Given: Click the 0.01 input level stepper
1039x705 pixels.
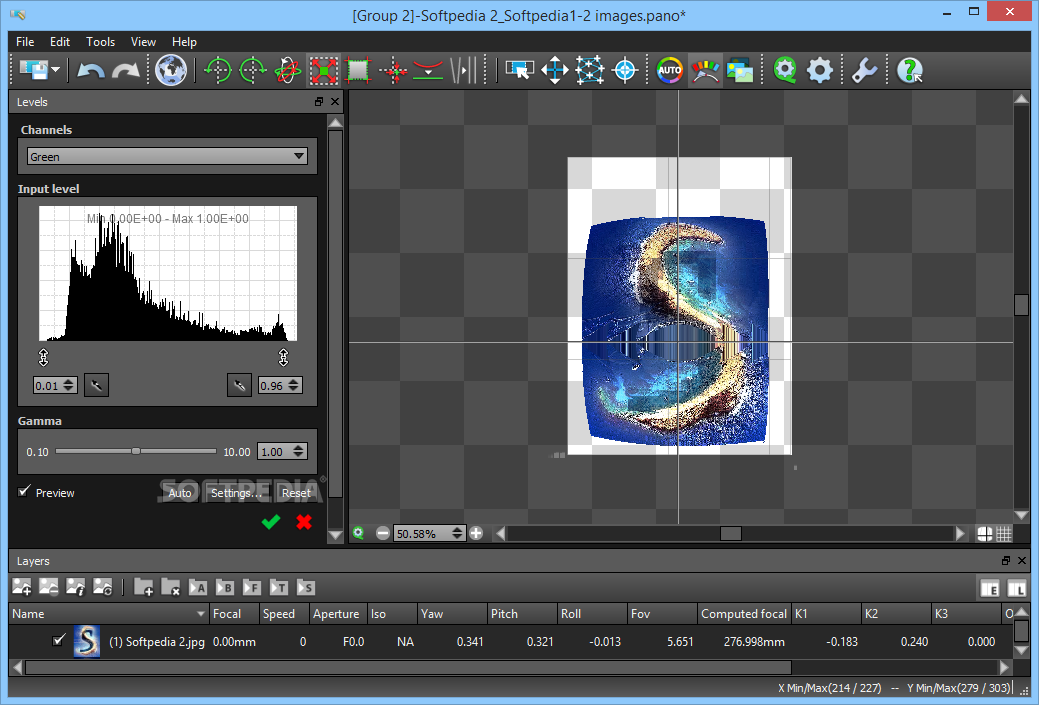Looking at the screenshot, I should click(70, 385).
